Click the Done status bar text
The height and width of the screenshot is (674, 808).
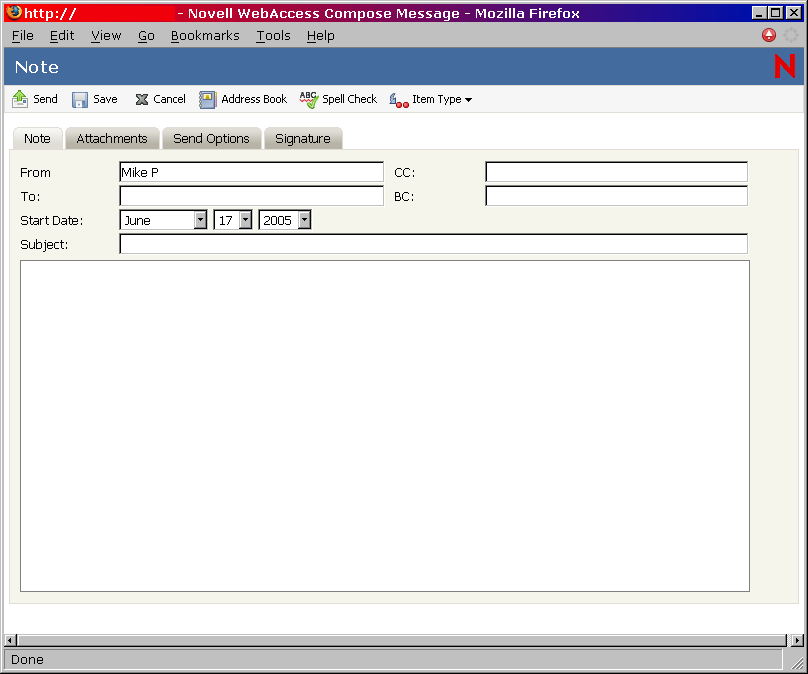pyautogui.click(x=27, y=660)
